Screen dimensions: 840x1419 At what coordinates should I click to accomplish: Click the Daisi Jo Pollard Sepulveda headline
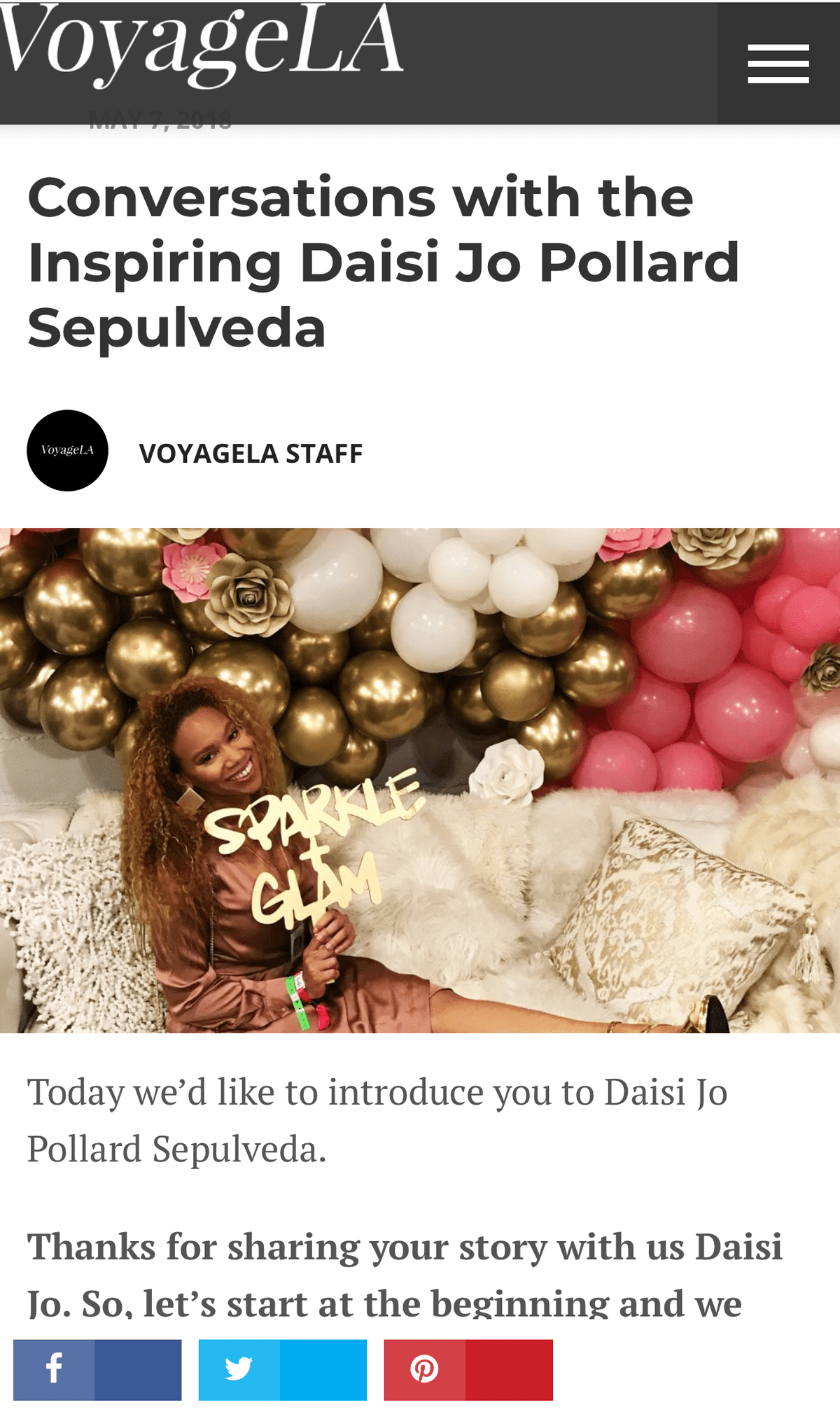pos(384,263)
